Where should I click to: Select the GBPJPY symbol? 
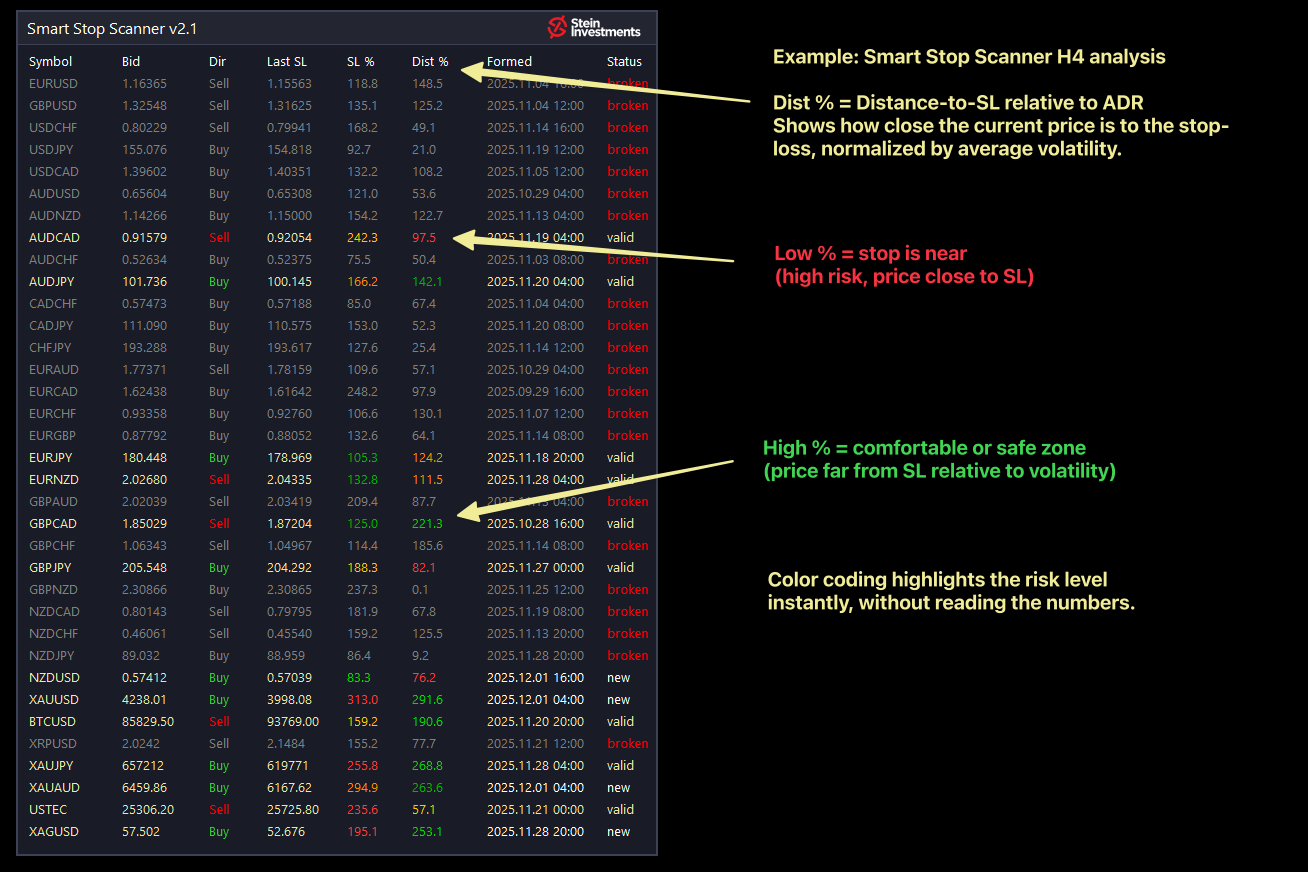51,568
